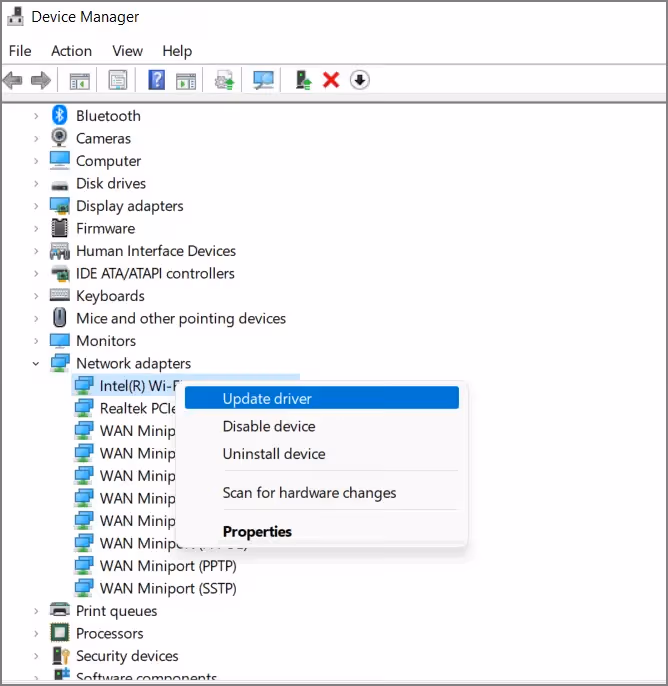Viewport: 668px width, 686px height.
Task: Choose Uninstall device from context menu
Action: (x=322, y=454)
